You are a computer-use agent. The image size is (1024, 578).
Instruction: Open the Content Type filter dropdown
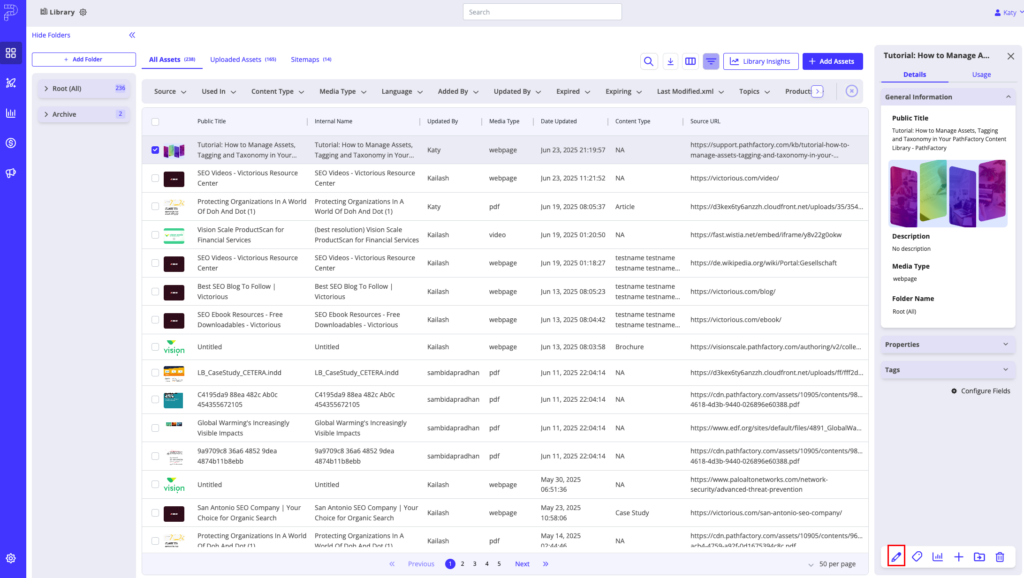point(278,91)
